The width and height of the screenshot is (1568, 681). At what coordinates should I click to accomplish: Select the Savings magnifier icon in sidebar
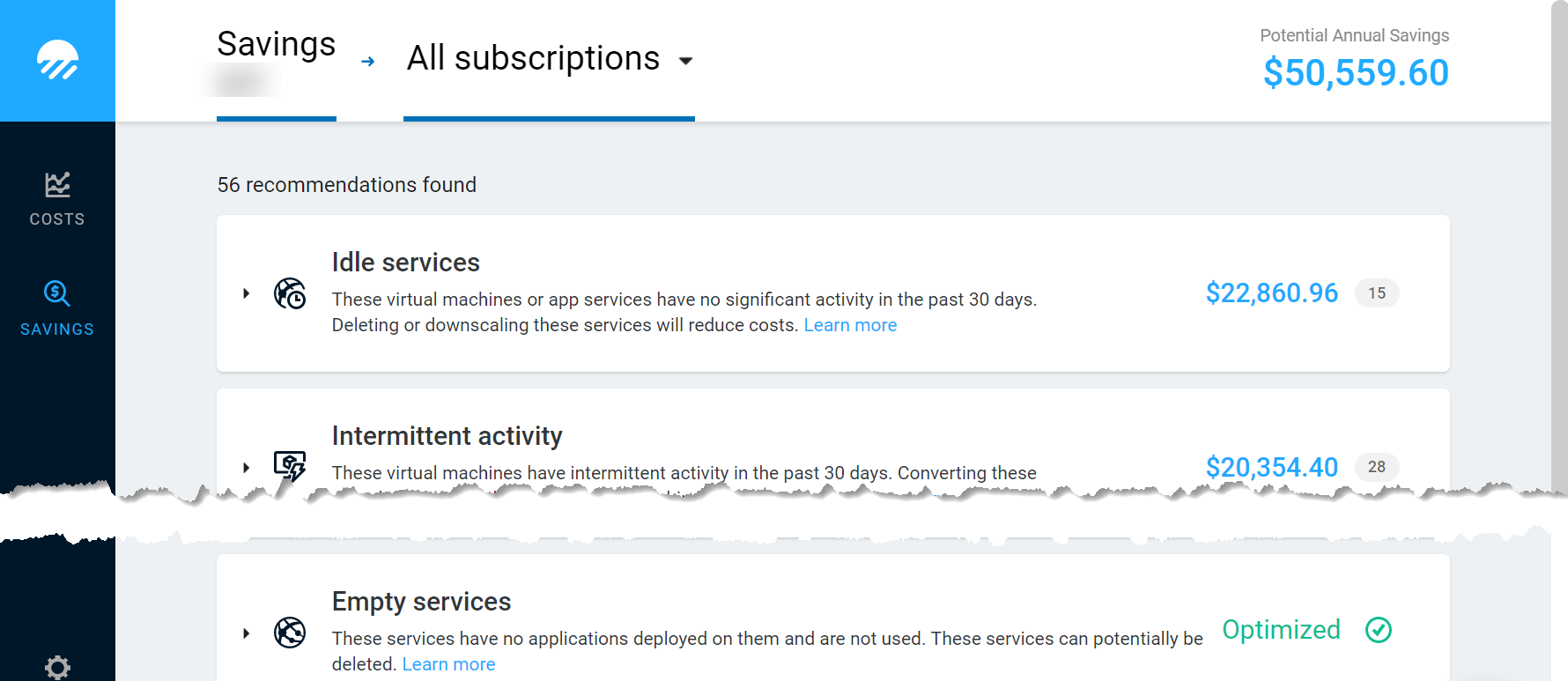point(57,293)
